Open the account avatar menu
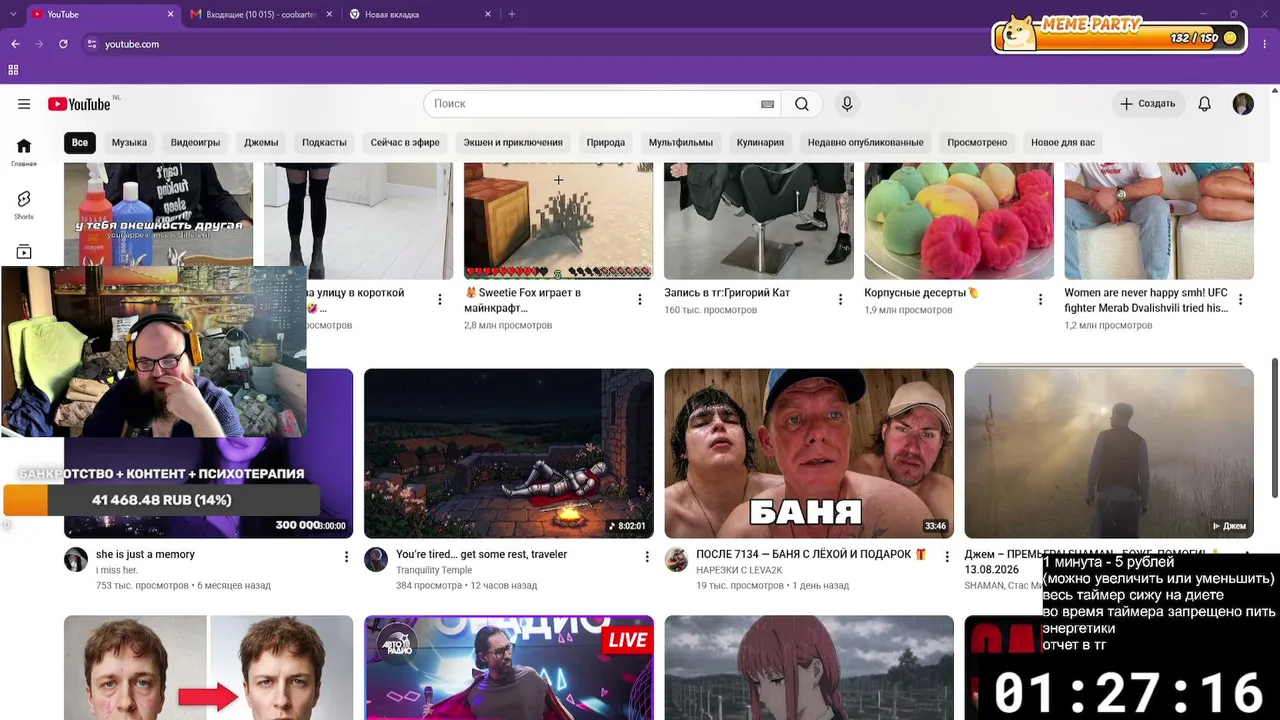 [1243, 104]
